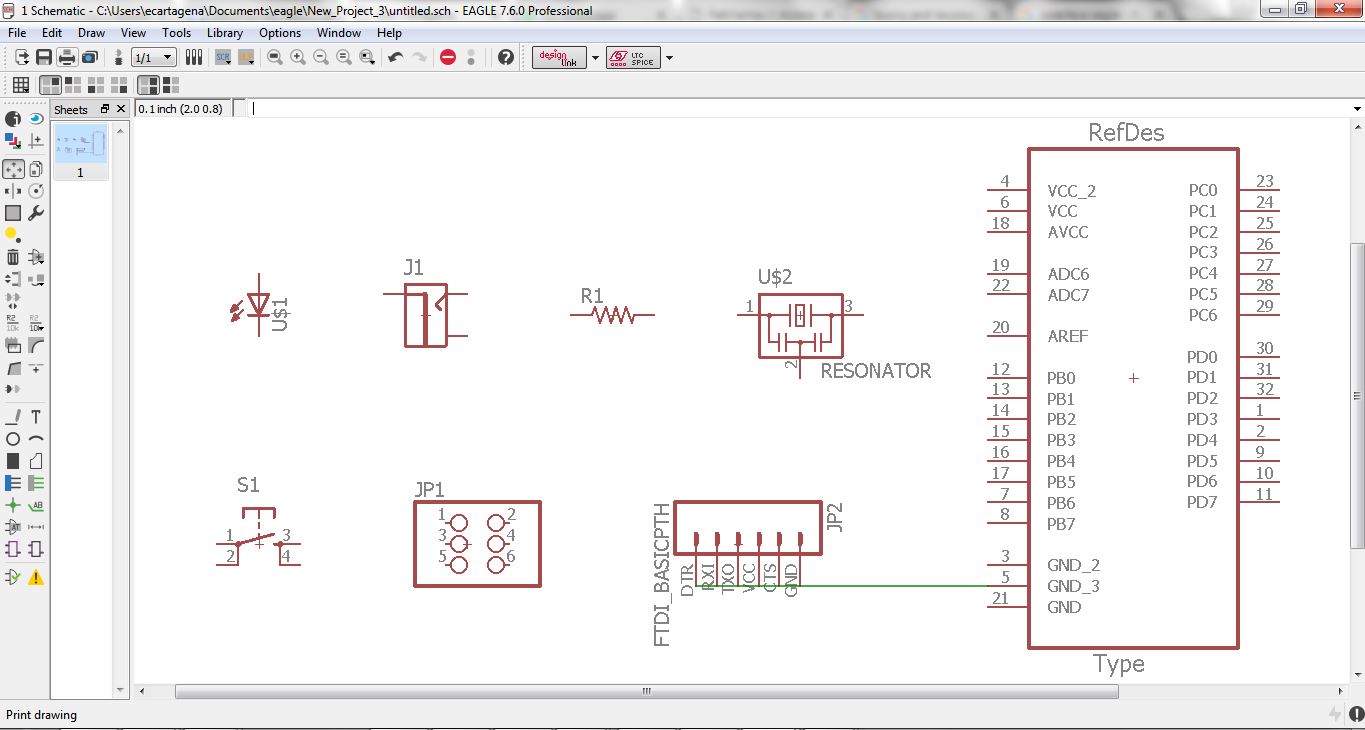Select the Show (eye) tool
The image size is (1365, 730).
click(36, 118)
